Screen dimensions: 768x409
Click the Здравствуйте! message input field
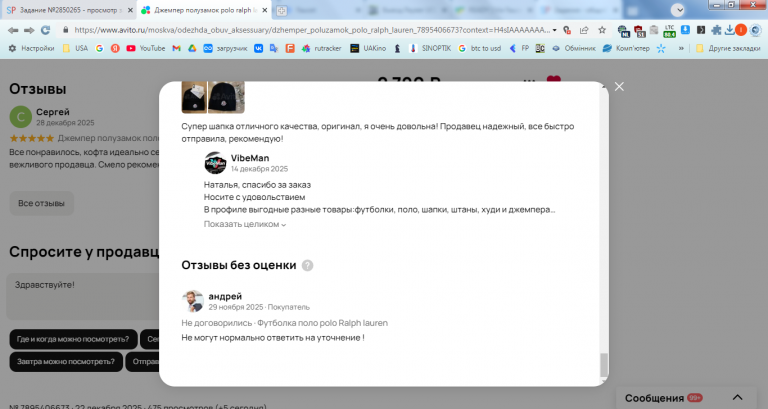pyautogui.click(x=83, y=296)
